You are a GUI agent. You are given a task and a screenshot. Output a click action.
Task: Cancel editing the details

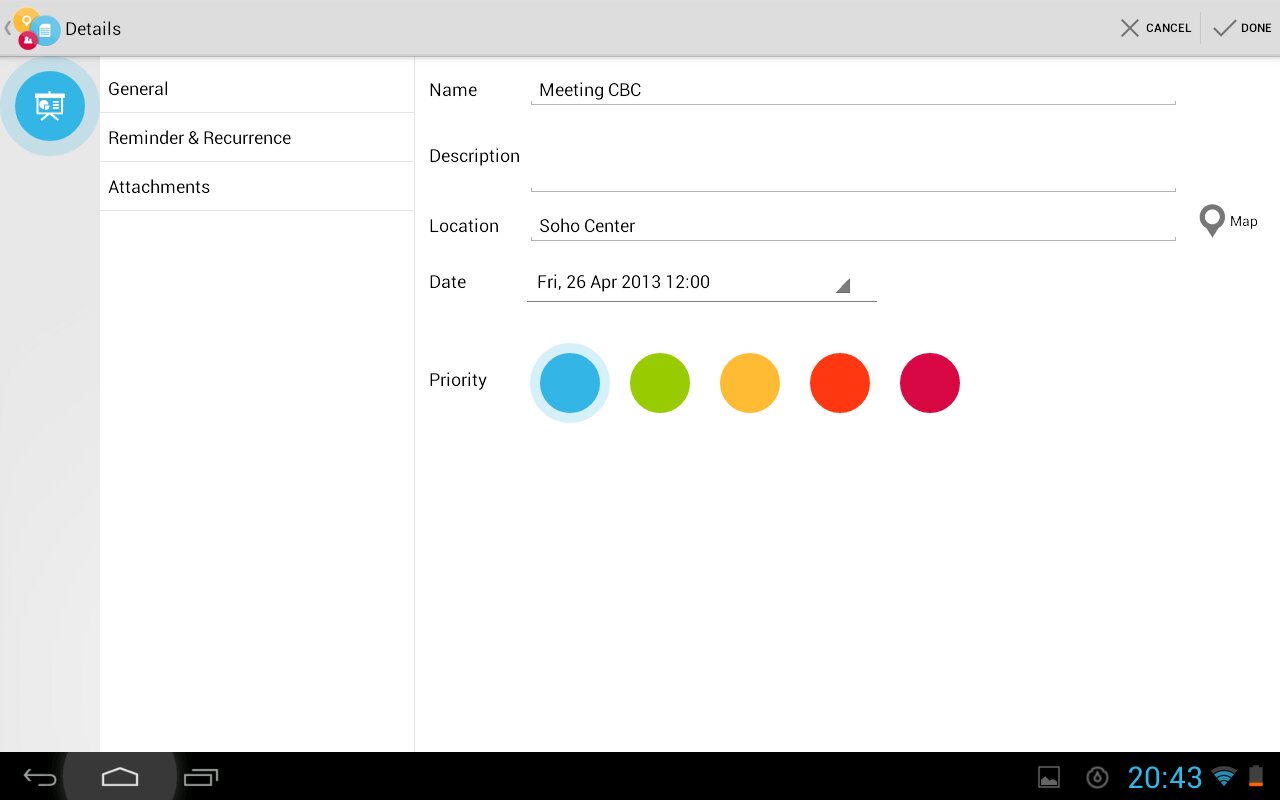(x=1156, y=28)
